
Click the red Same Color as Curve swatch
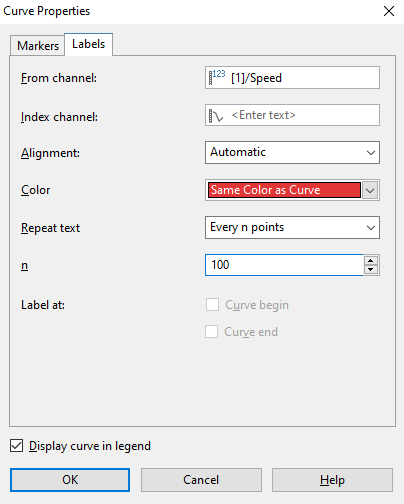[x=284, y=190]
